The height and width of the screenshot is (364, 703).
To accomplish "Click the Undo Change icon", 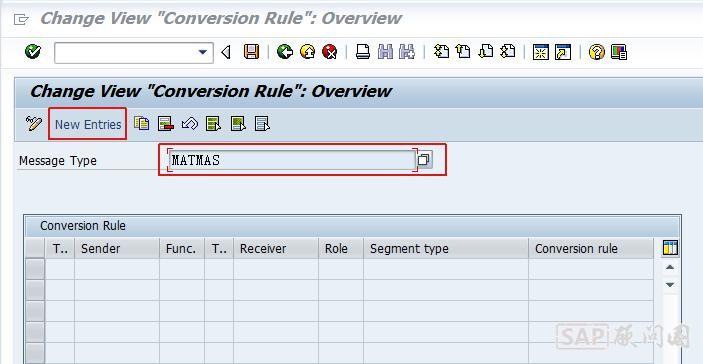I will click(x=190, y=123).
